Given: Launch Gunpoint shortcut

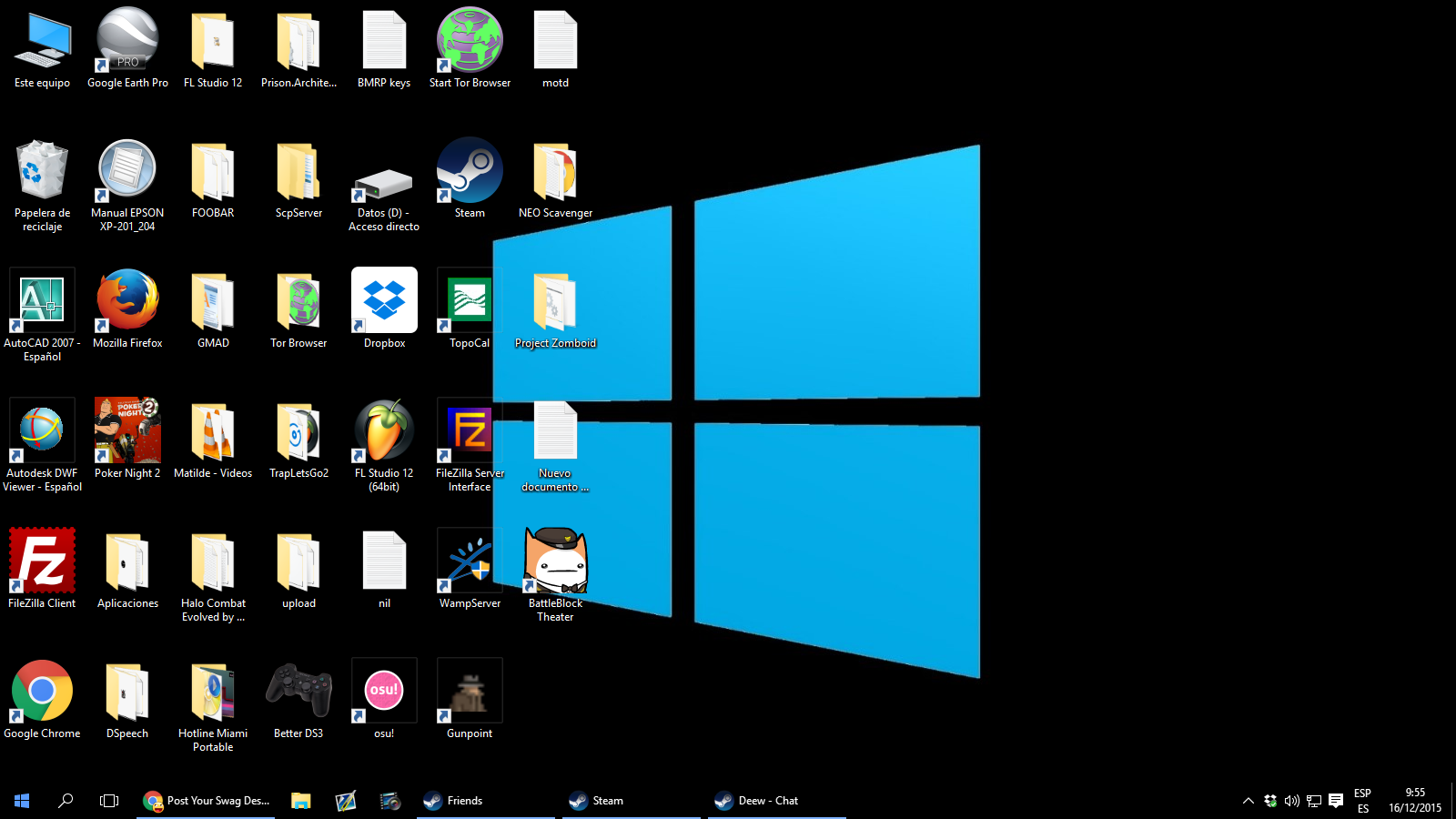Looking at the screenshot, I should [x=470, y=700].
